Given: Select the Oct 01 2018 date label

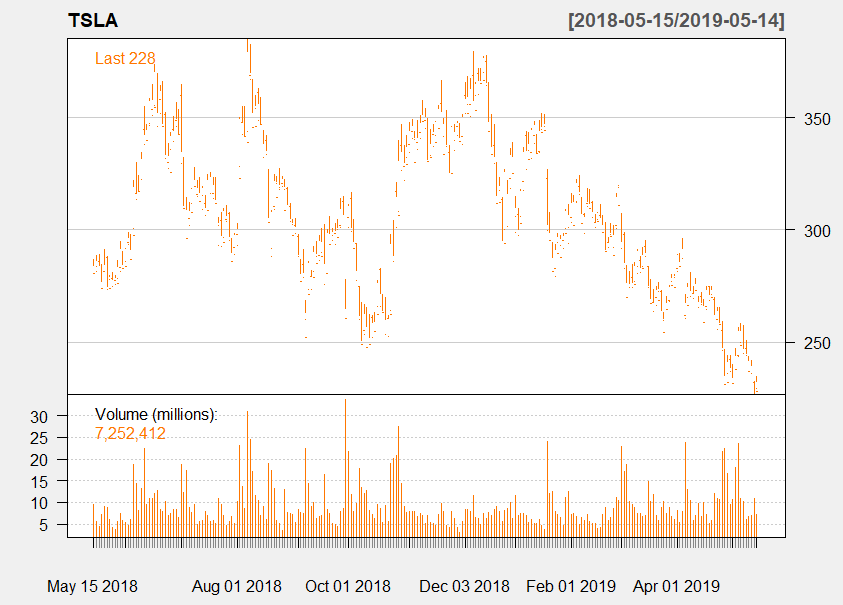Looking at the screenshot, I should (x=348, y=586).
